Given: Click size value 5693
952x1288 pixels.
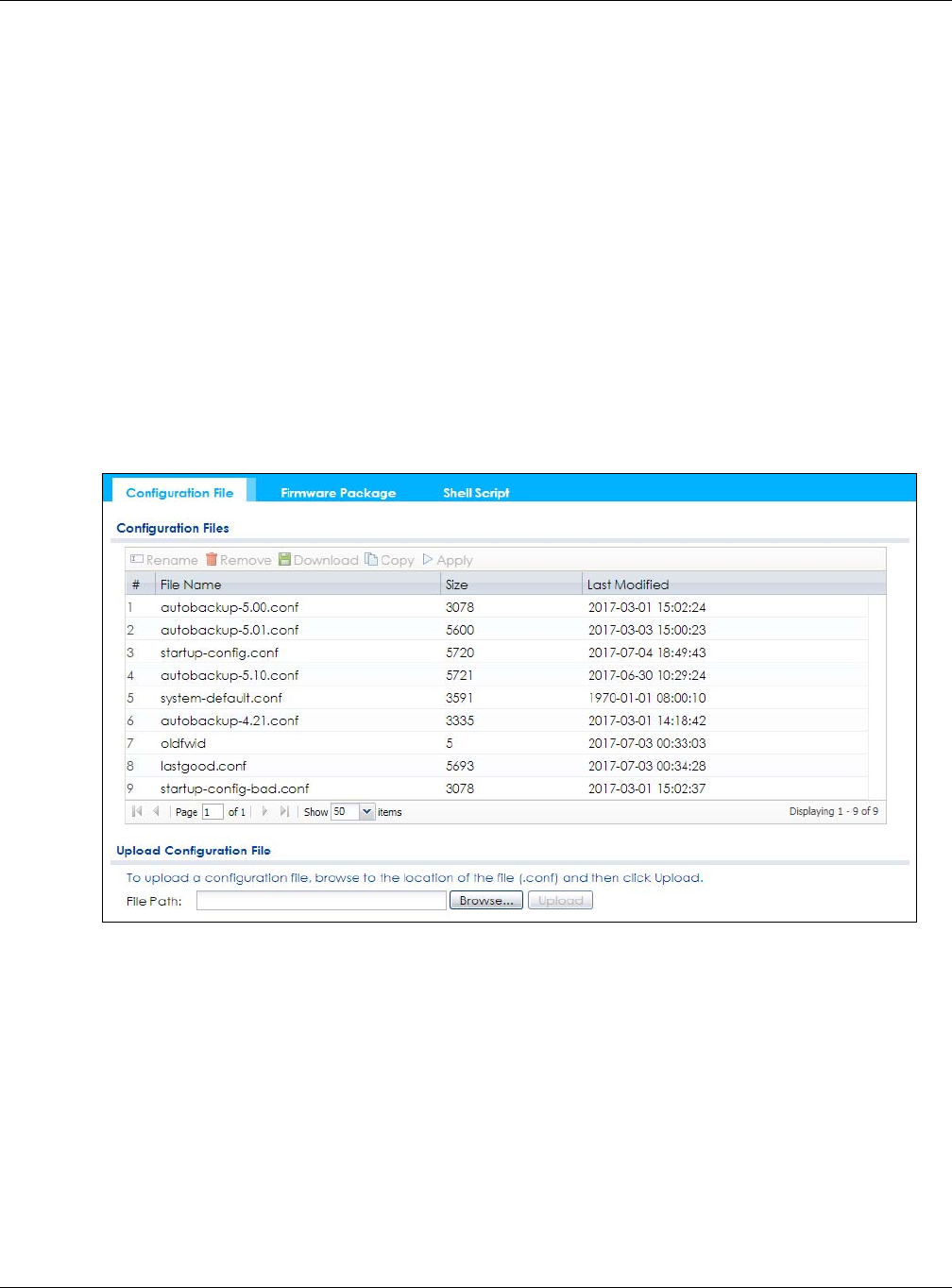Looking at the screenshot, I should tap(460, 766).
